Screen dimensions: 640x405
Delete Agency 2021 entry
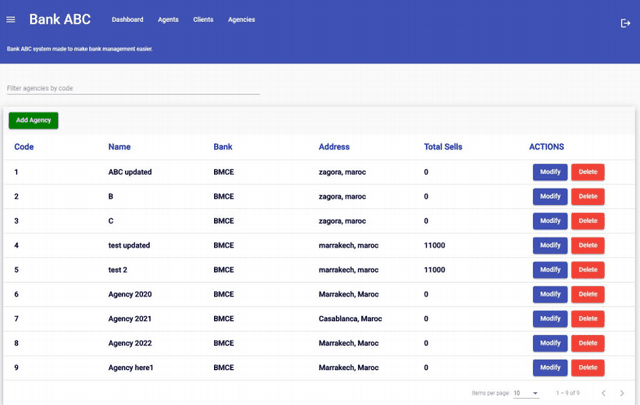pos(588,319)
